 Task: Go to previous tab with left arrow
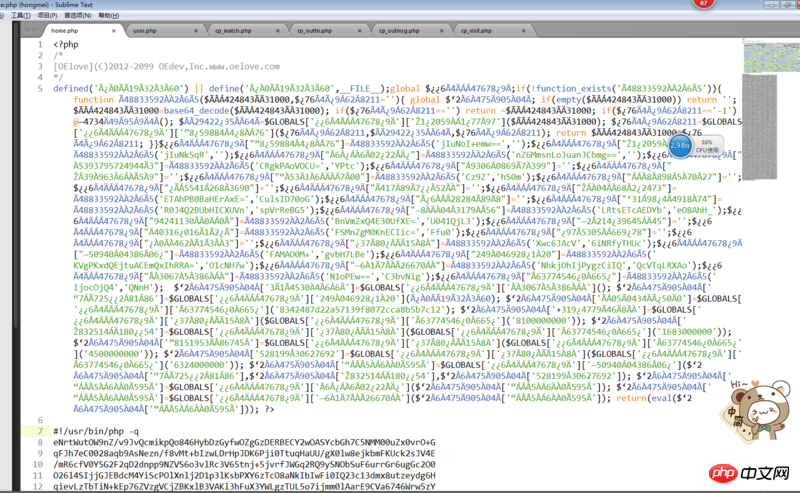click(x=27, y=30)
